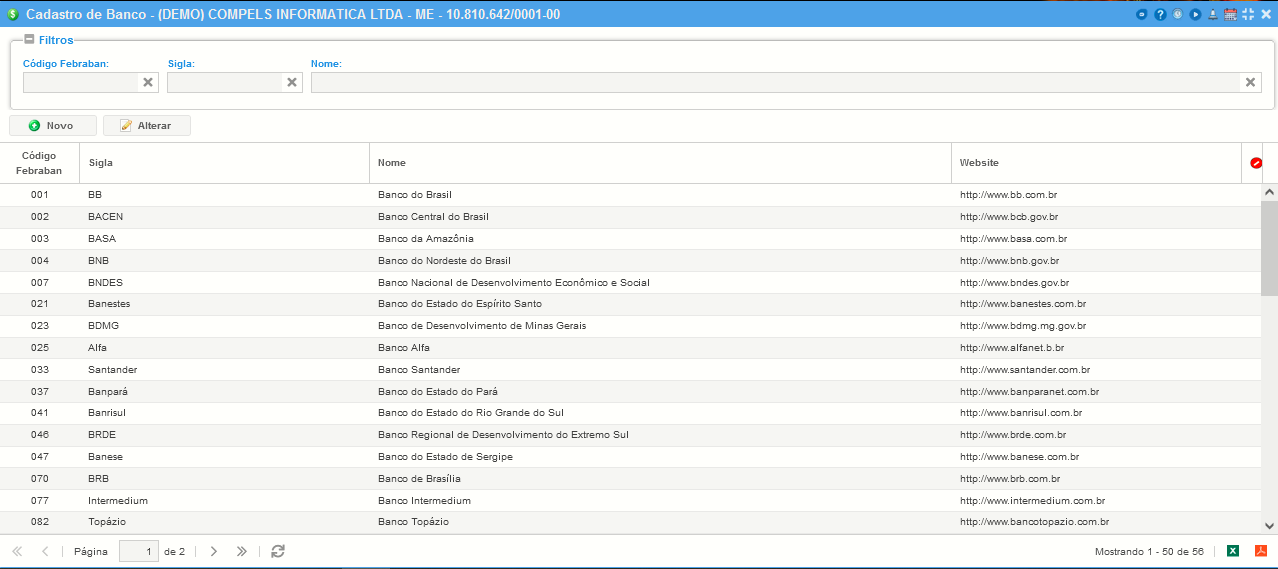Select the Banco Intermedium row
This screenshot has width=1278, height=569.
[x=630, y=501]
